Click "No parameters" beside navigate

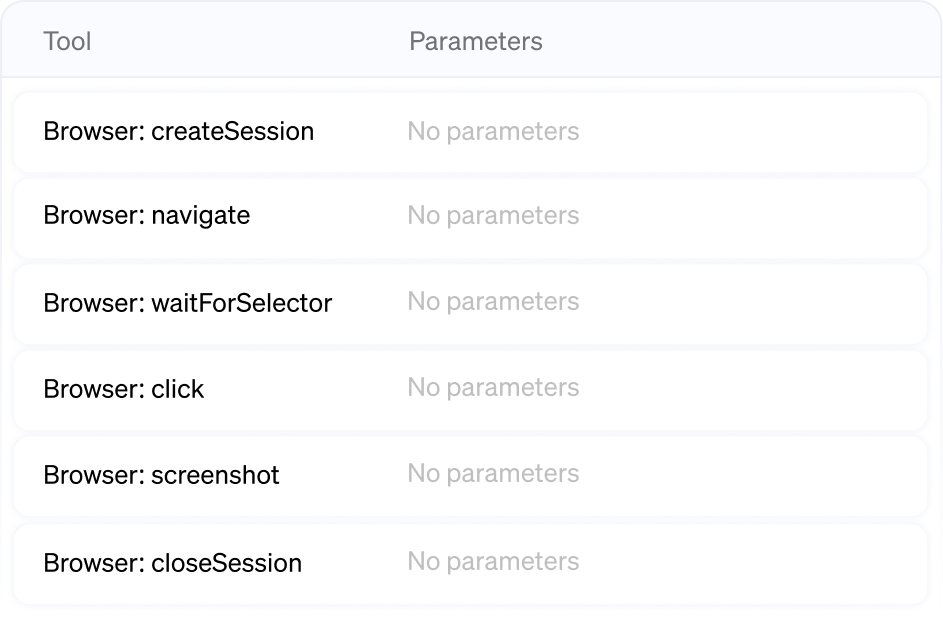(x=492, y=216)
